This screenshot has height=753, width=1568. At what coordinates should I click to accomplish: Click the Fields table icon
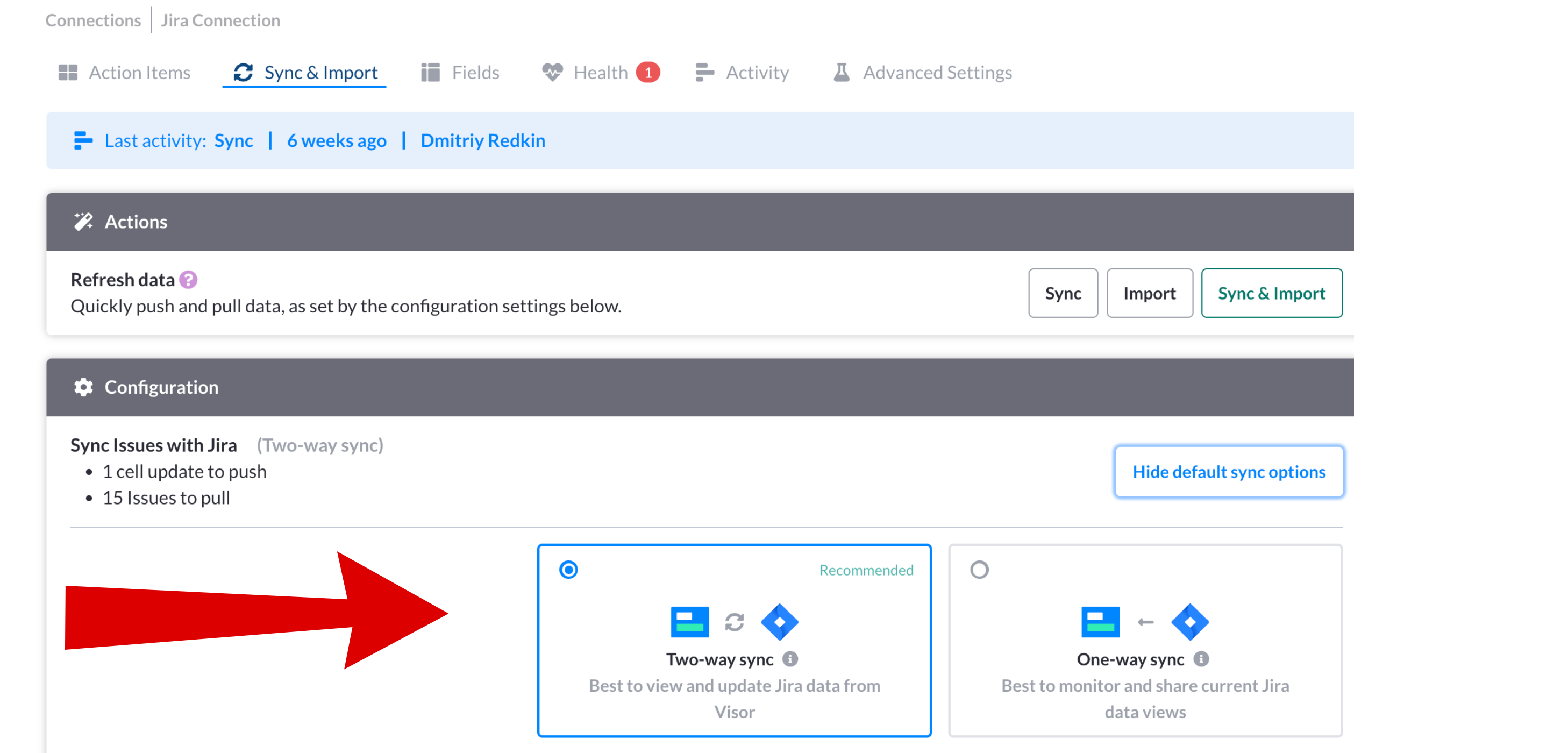(430, 73)
